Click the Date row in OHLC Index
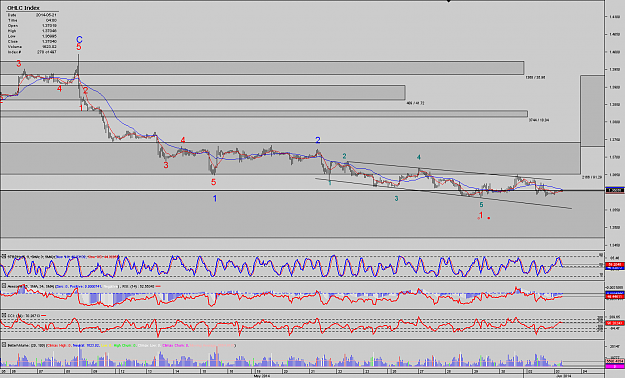 click(33, 15)
